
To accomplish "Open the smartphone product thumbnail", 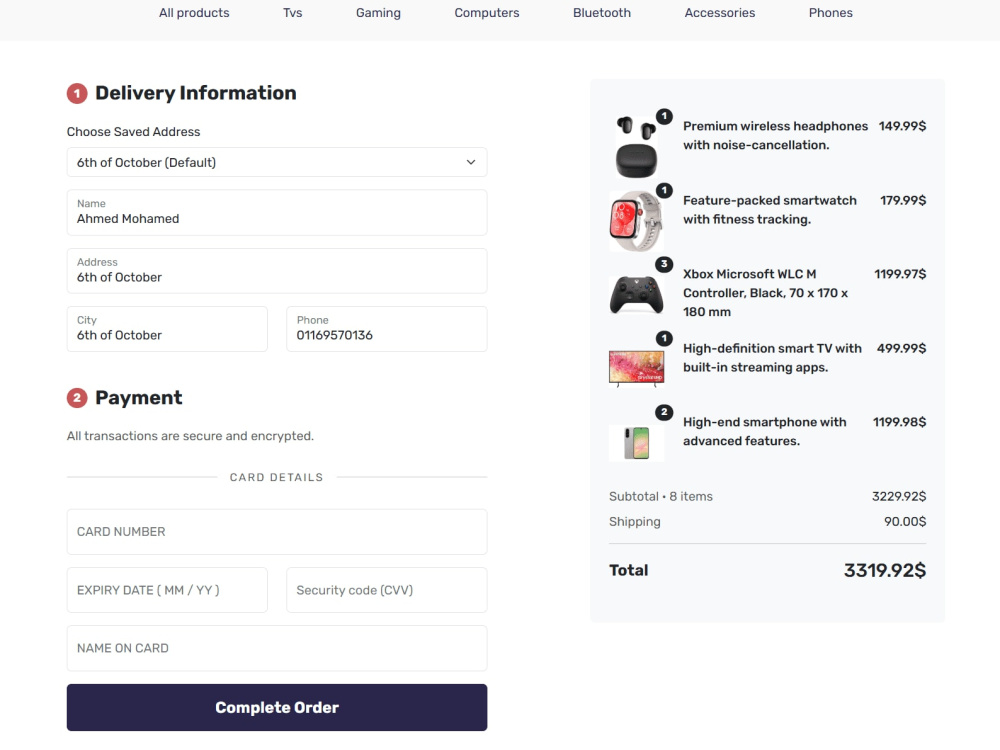I will click(636, 443).
